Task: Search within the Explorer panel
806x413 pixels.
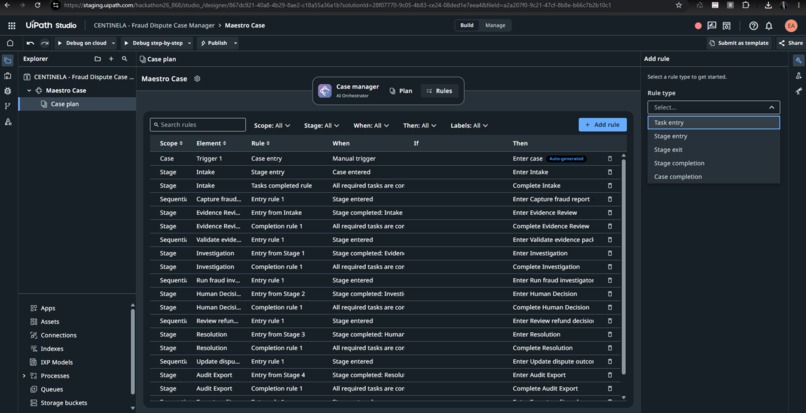Action: point(124,59)
